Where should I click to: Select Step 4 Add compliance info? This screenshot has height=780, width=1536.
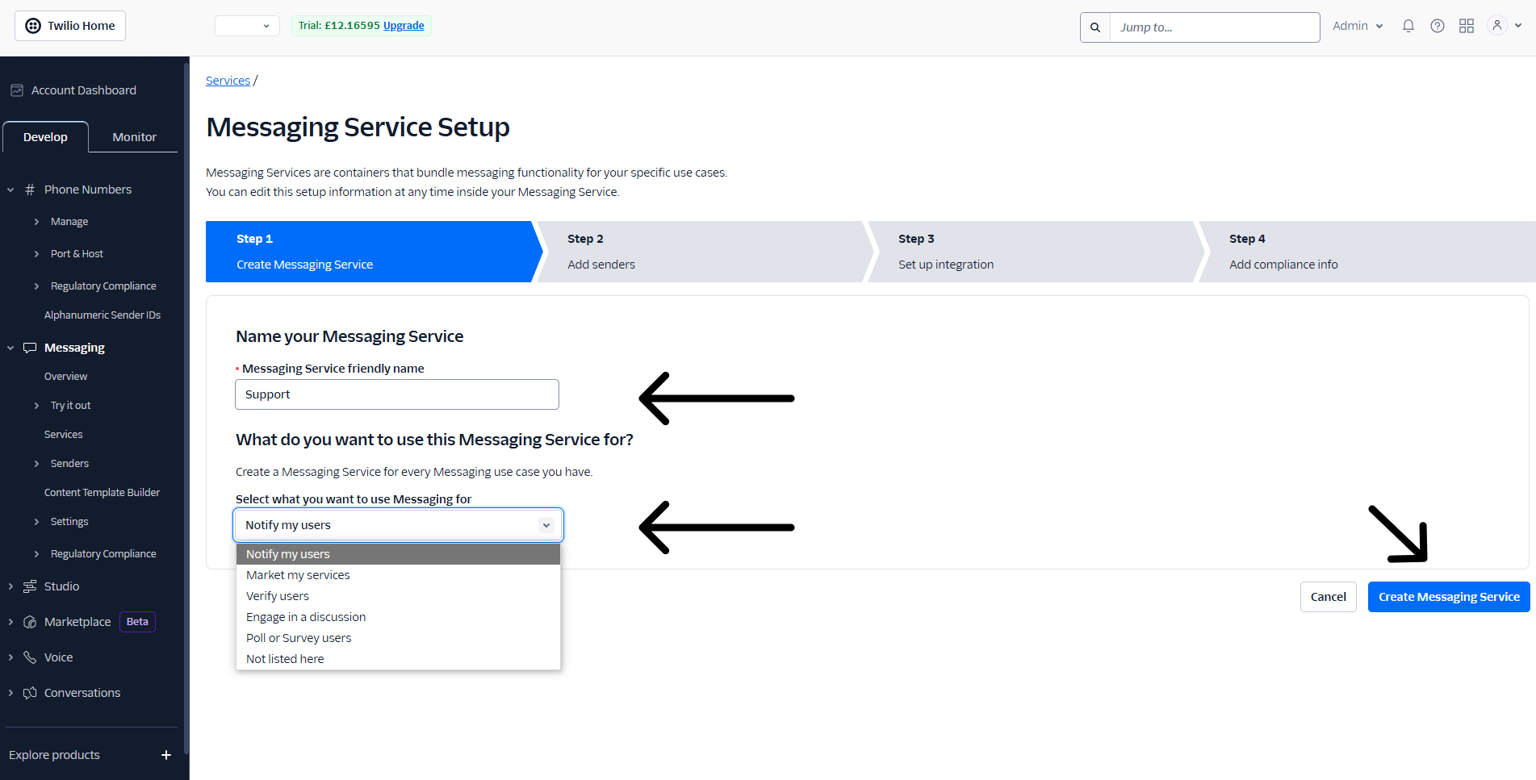click(1367, 252)
